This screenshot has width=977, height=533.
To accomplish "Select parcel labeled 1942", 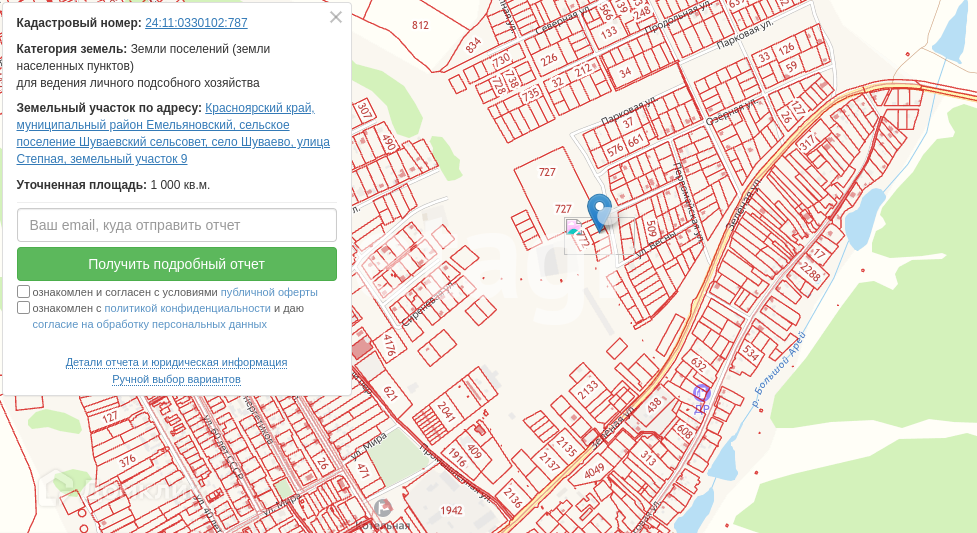I will (x=451, y=511).
